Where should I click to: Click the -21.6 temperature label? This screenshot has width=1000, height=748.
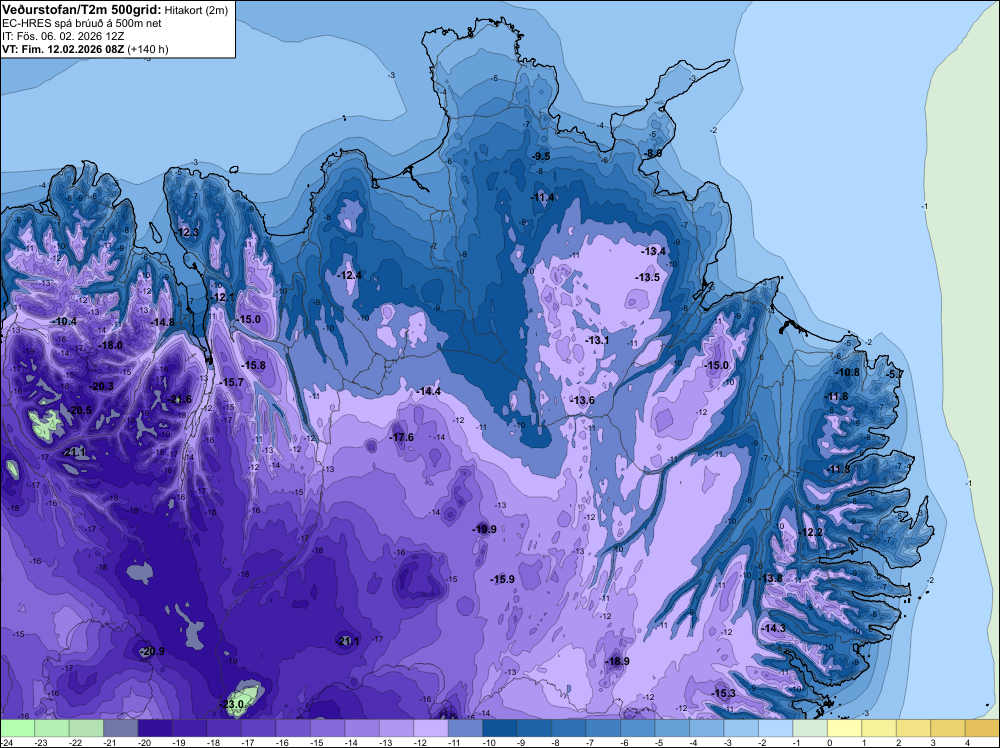click(179, 399)
